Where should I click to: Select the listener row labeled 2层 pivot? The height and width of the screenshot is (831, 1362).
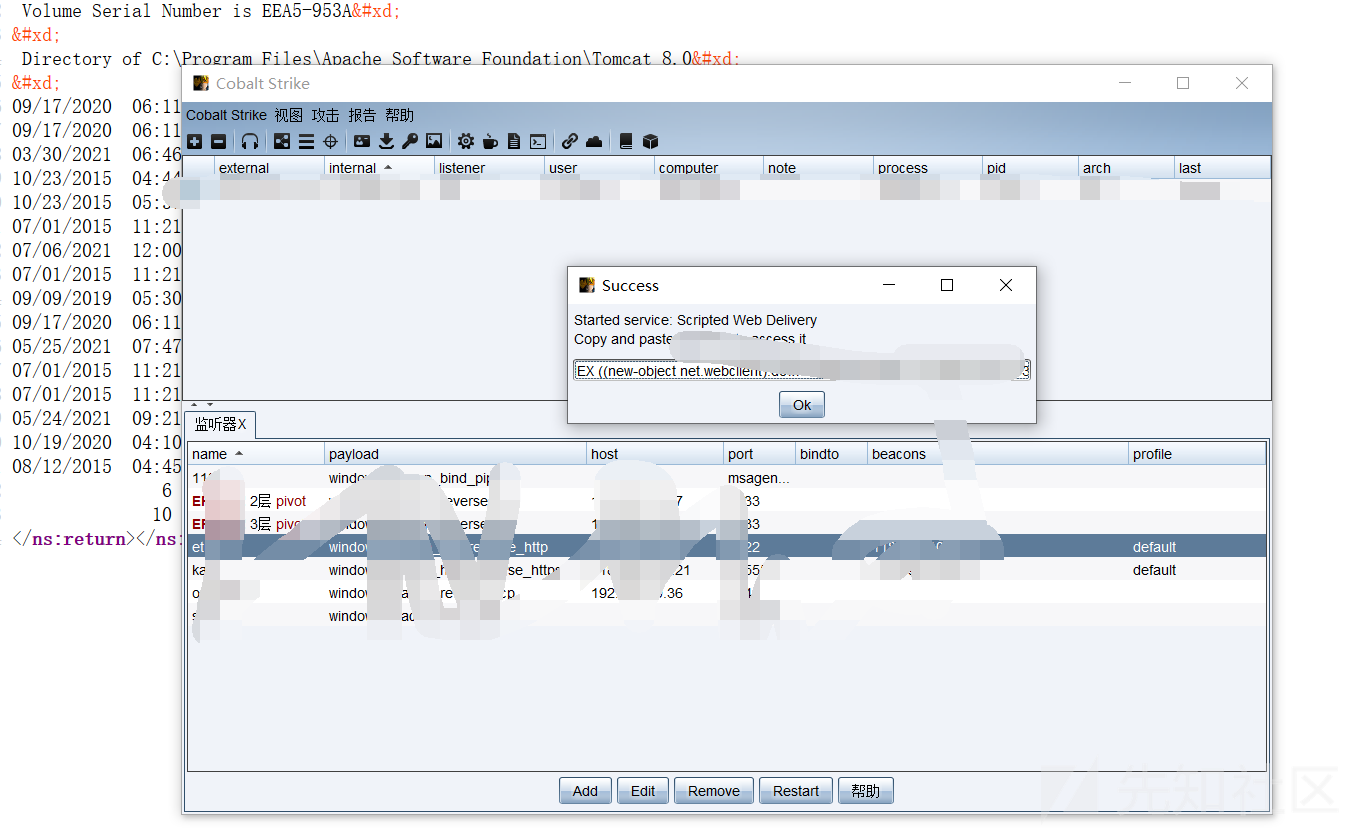(727, 501)
